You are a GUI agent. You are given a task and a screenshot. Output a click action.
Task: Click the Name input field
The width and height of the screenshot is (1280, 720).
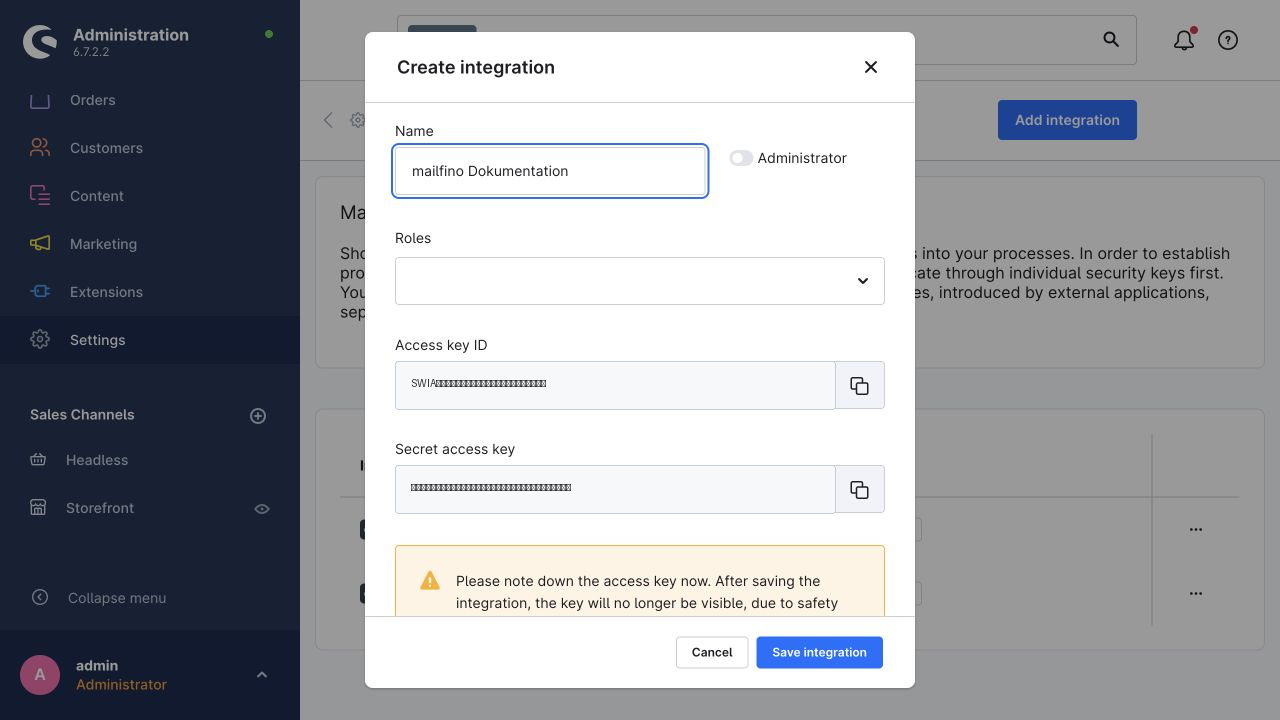click(550, 171)
